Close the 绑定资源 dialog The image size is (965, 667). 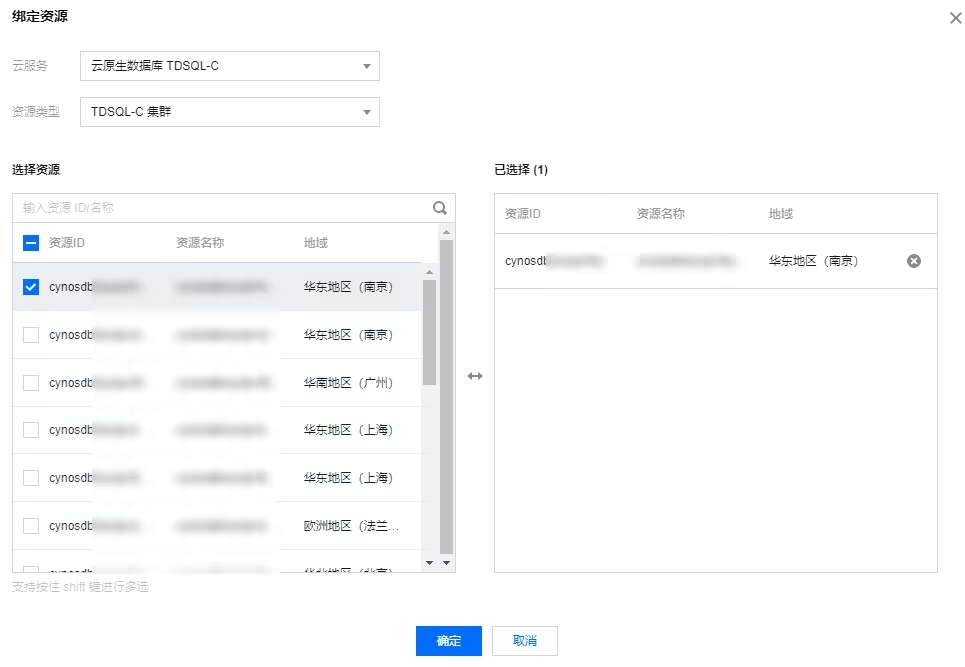[955, 18]
